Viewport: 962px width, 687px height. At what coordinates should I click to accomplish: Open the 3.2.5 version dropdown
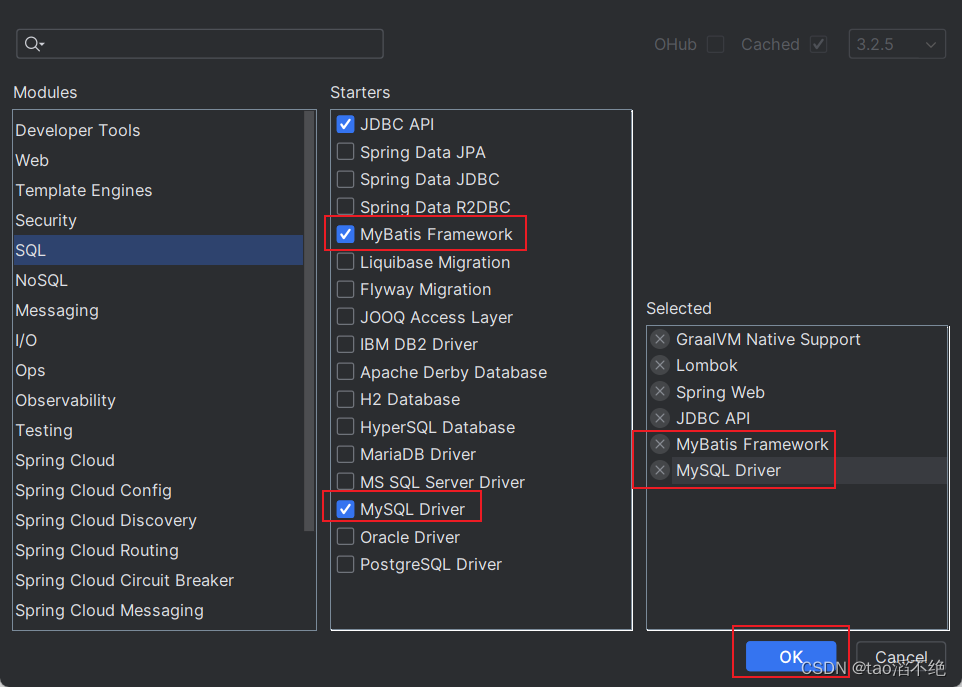(x=897, y=44)
